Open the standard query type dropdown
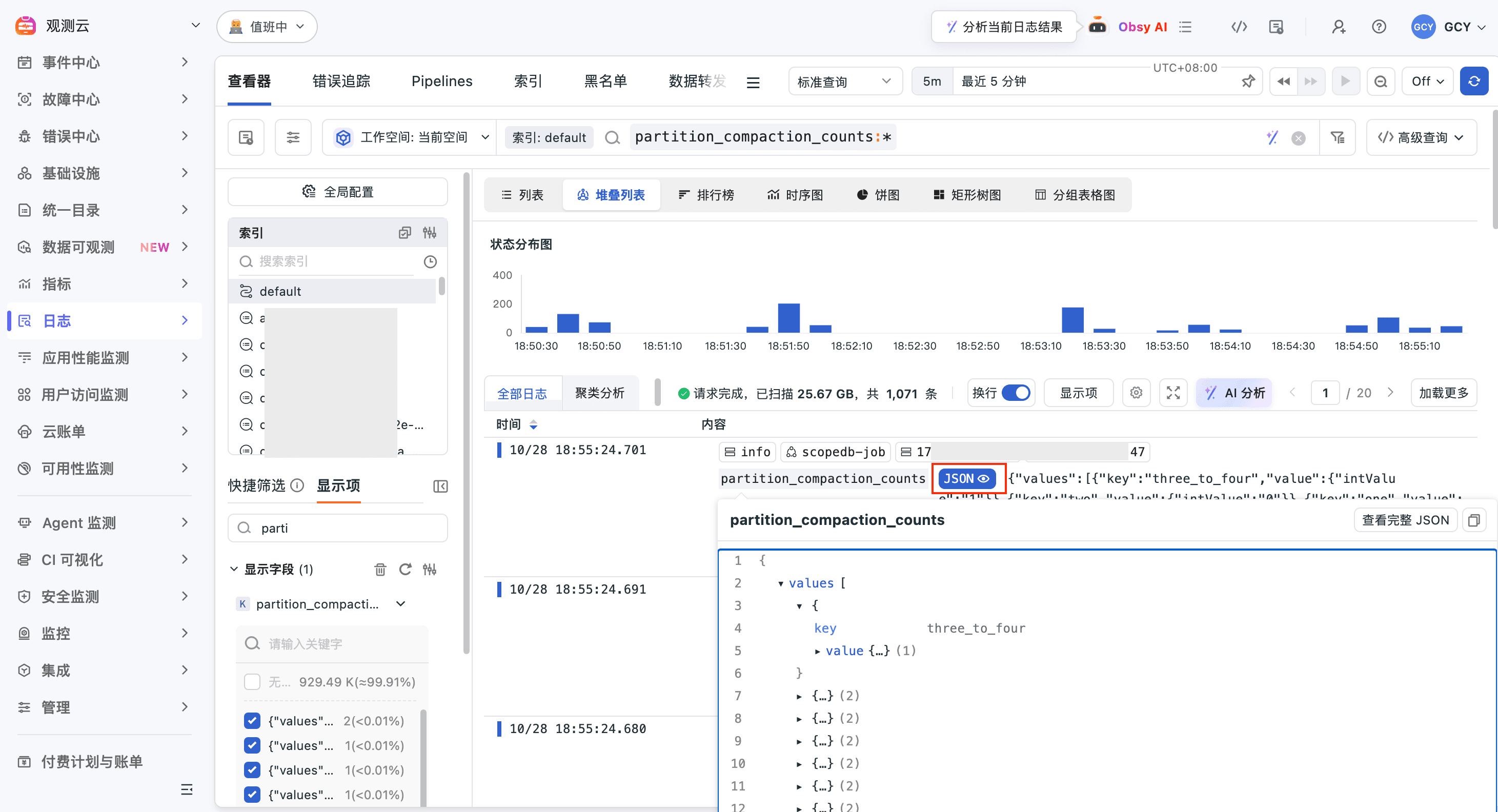This screenshot has height=812, width=1498. 845,82
